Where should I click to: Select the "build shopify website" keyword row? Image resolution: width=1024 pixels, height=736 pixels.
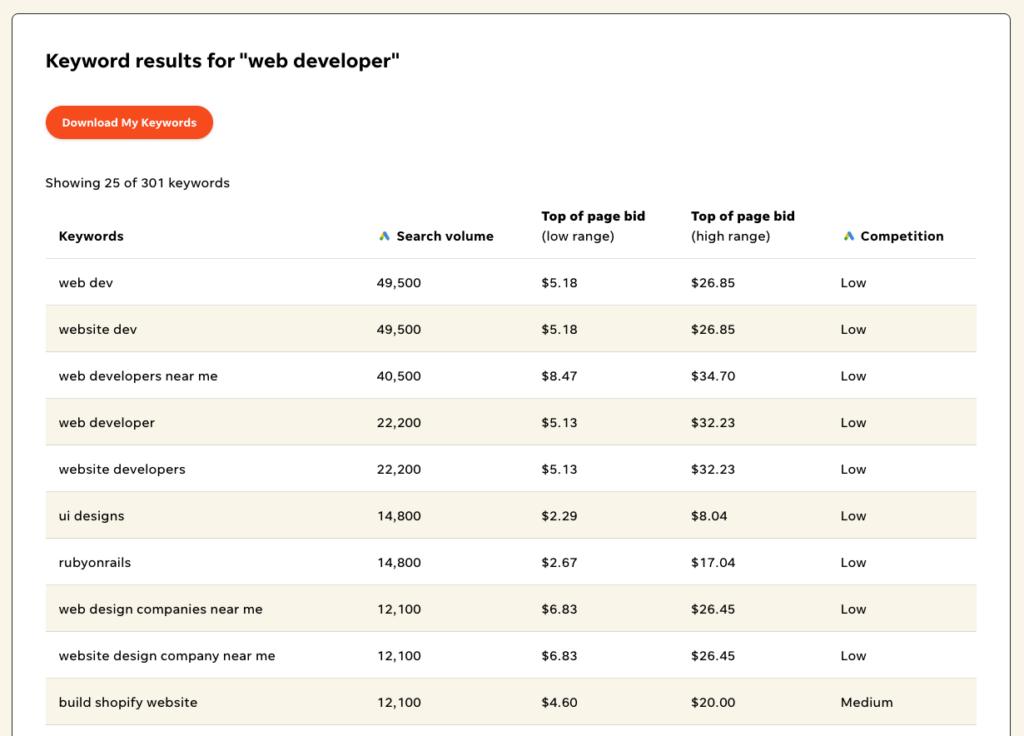pyautogui.click(x=127, y=702)
